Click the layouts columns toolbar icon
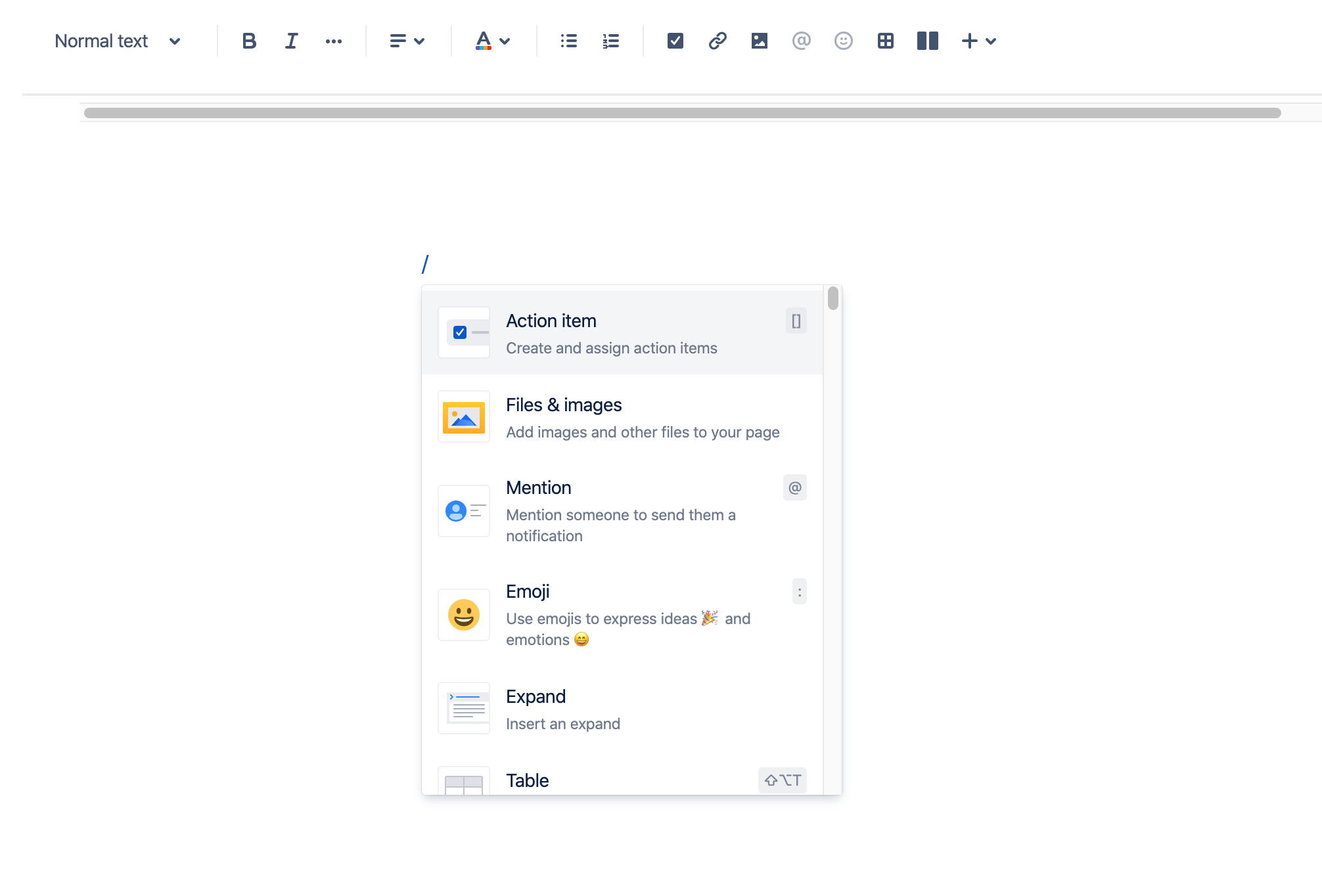This screenshot has width=1322, height=896. 927,41
